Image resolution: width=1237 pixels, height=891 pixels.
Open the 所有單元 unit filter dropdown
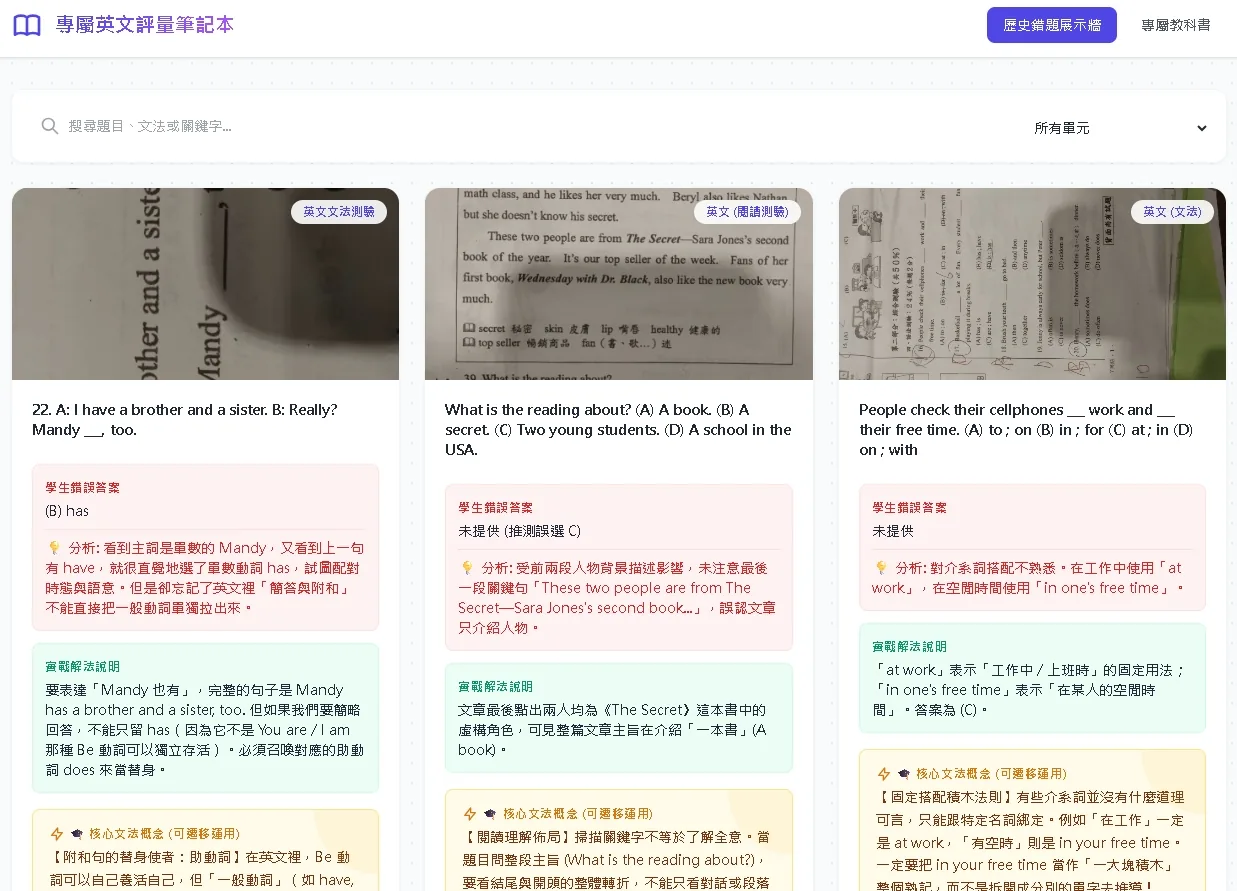[x=1120, y=128]
